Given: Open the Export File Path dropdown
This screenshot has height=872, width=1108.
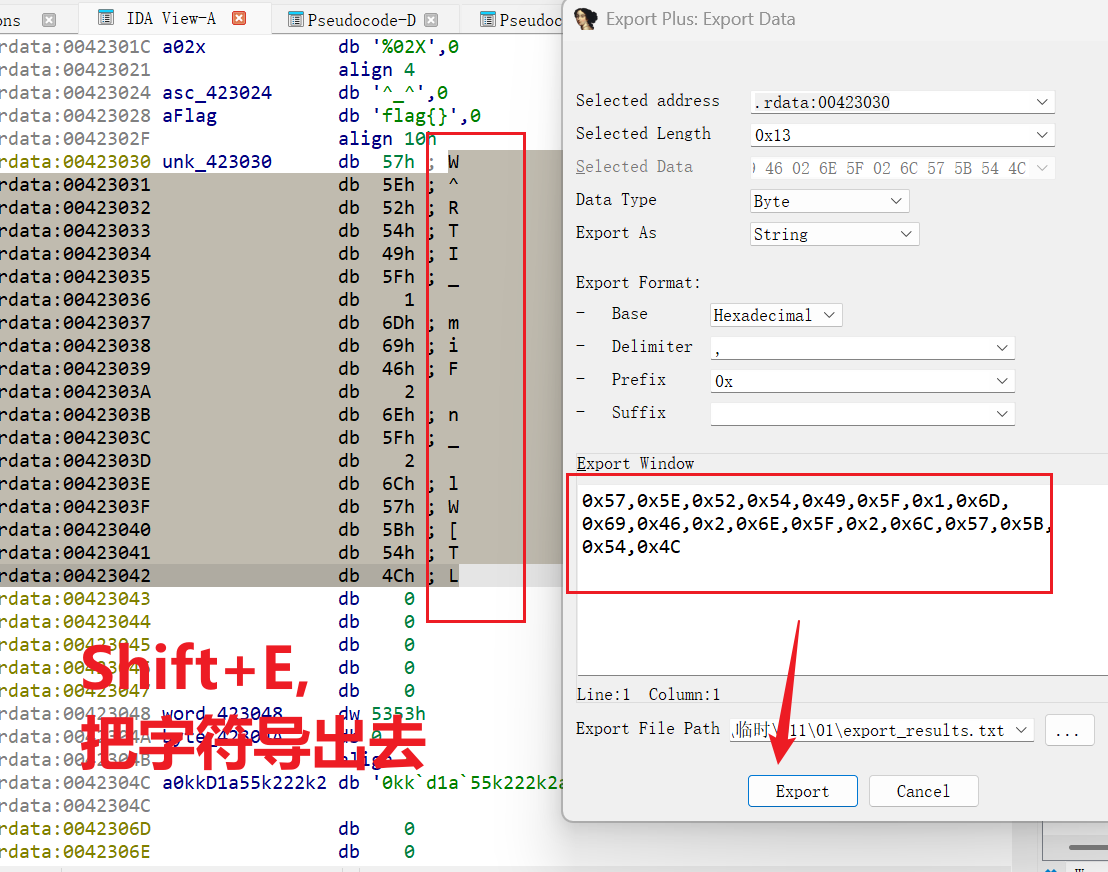Looking at the screenshot, I should [x=1021, y=730].
